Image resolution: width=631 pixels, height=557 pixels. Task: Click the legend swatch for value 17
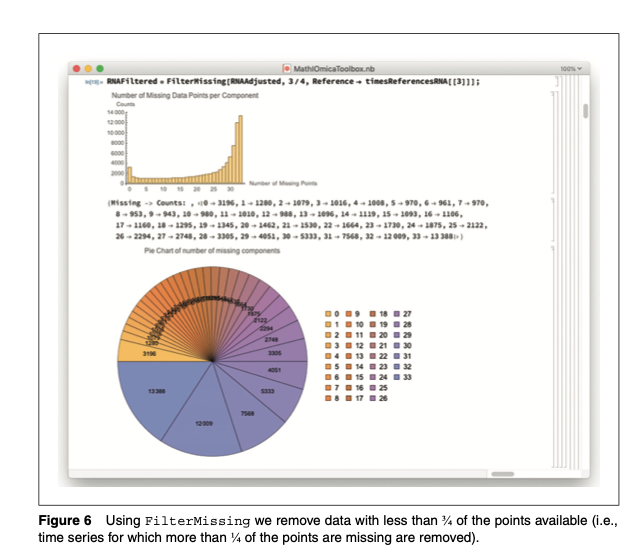click(x=349, y=398)
